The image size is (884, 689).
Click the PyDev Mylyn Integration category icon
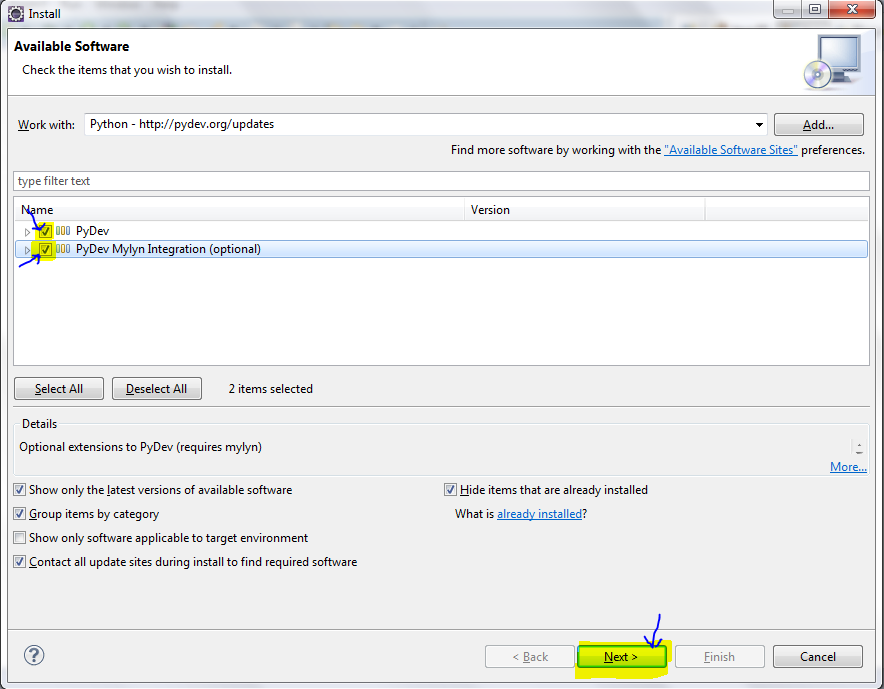63,249
